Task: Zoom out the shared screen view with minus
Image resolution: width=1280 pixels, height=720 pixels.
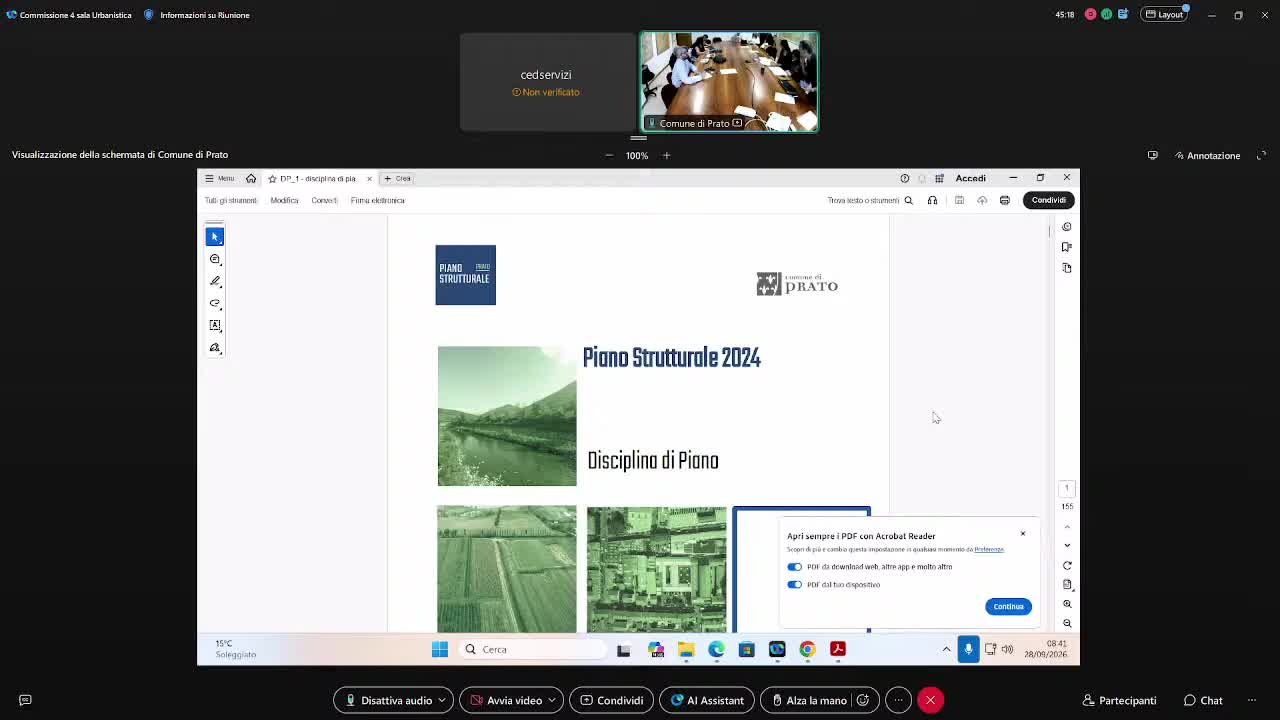Action: (608, 155)
